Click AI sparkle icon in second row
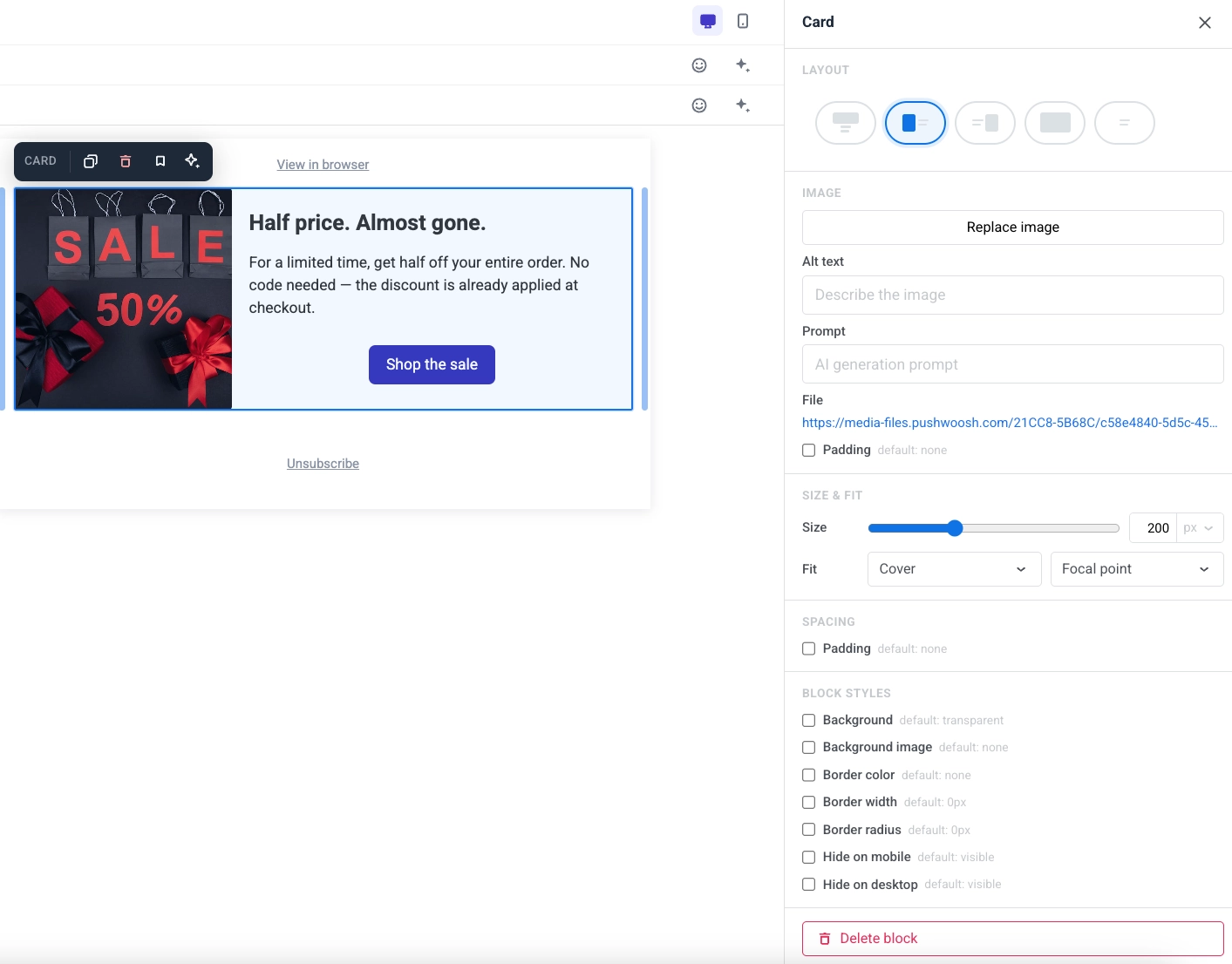 pyautogui.click(x=743, y=105)
